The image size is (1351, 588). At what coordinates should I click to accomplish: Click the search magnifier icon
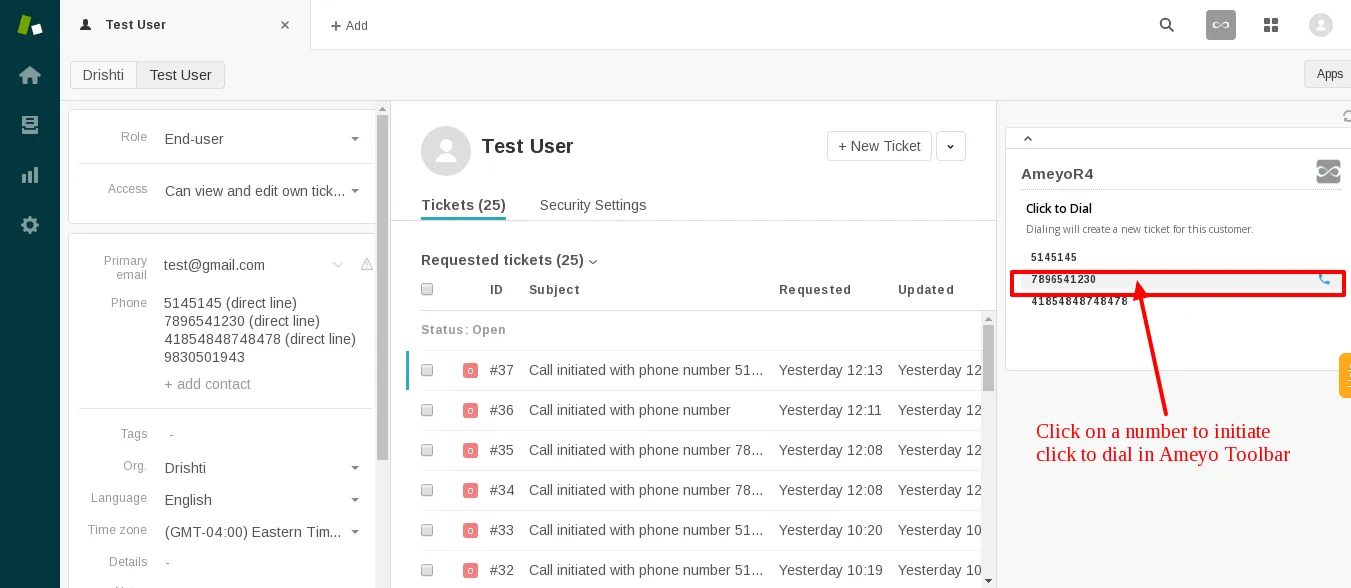coord(1167,25)
